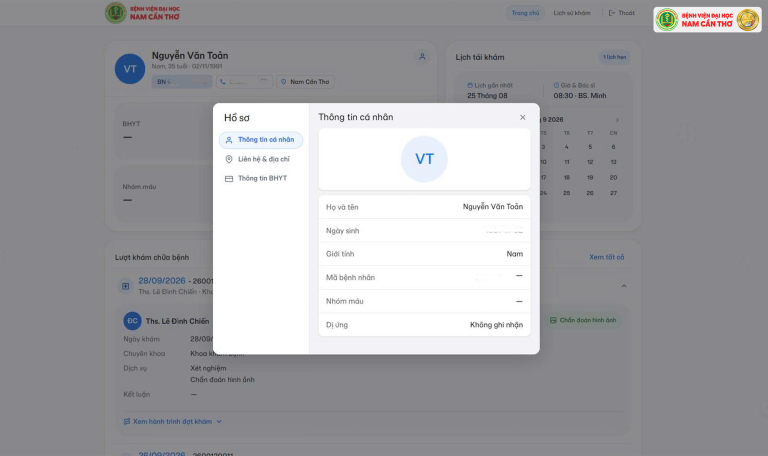
Task: Click the Xem tất cả link
Action: 606,257
